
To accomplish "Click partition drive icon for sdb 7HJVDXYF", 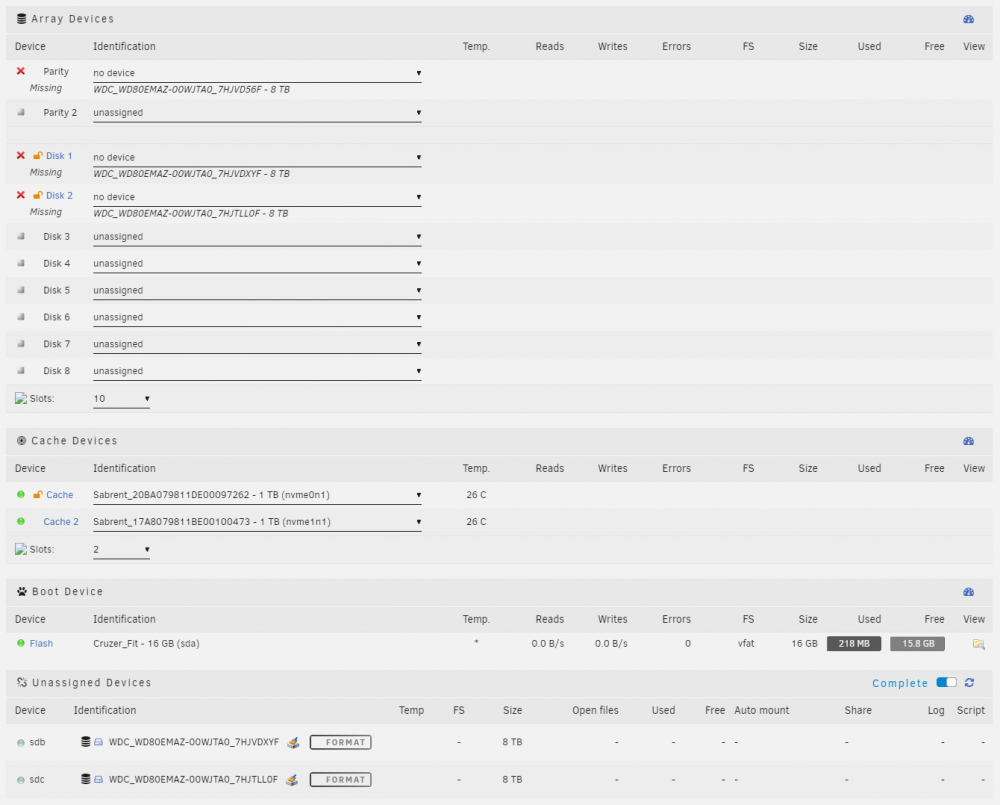I will (x=98, y=742).
